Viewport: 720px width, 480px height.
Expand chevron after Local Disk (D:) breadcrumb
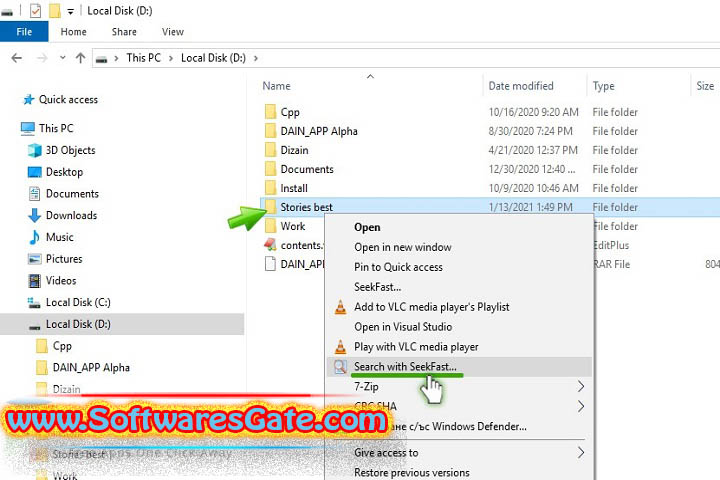click(x=256, y=58)
